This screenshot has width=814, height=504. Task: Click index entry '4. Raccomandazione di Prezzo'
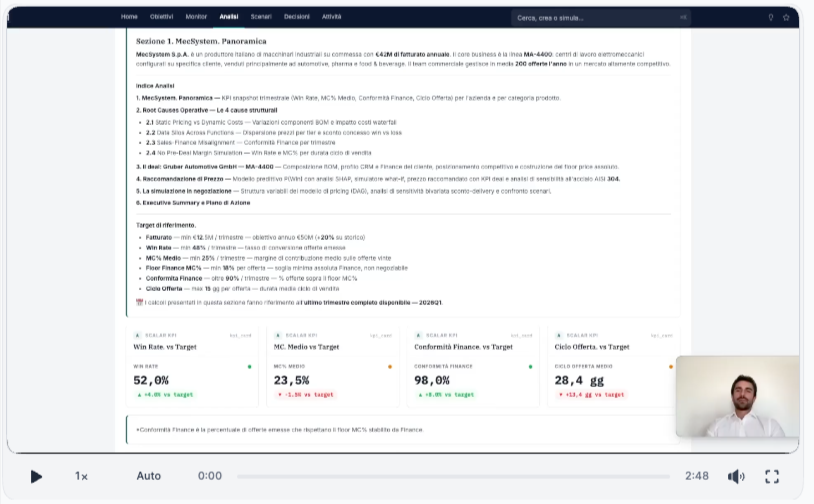tap(378, 179)
